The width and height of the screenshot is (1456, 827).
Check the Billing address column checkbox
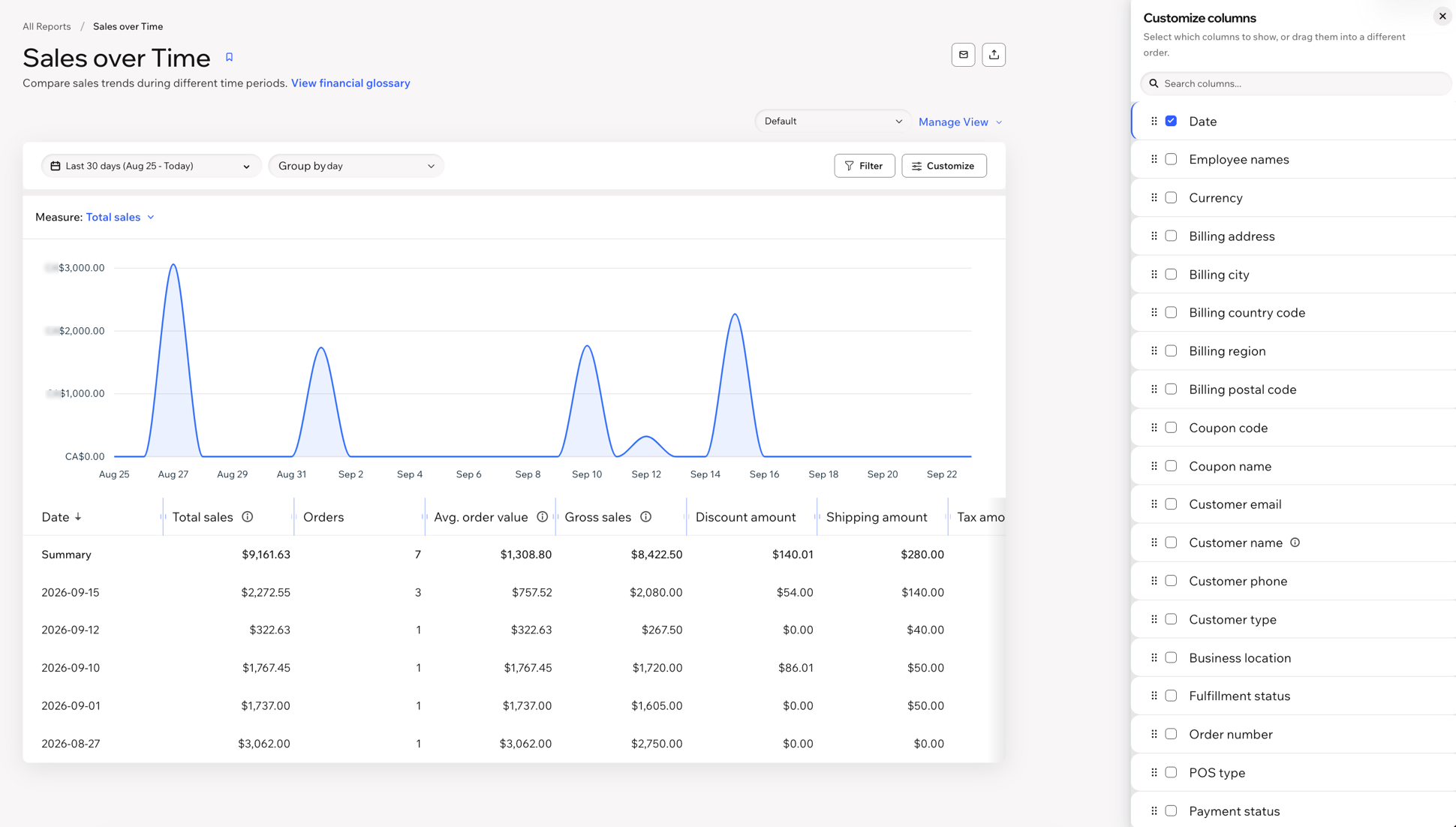point(1171,236)
